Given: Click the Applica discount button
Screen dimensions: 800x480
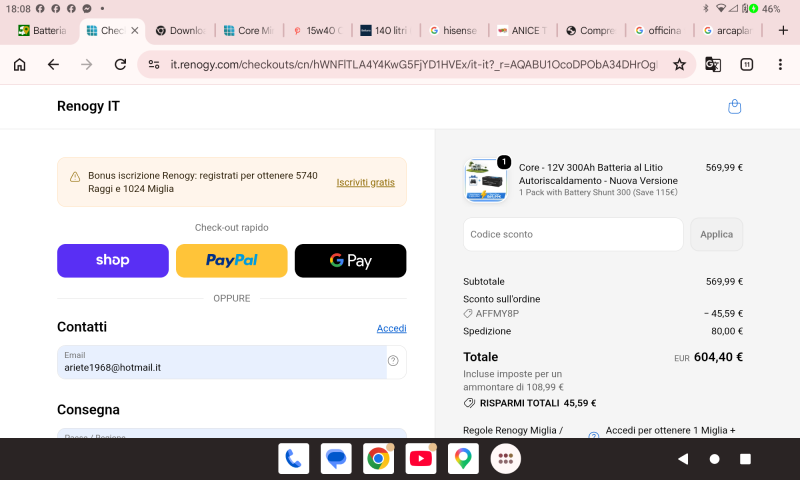Looking at the screenshot, I should [716, 234].
